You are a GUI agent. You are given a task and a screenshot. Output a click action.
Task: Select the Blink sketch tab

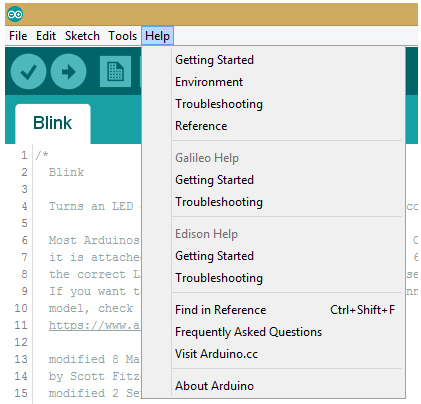tap(53, 123)
